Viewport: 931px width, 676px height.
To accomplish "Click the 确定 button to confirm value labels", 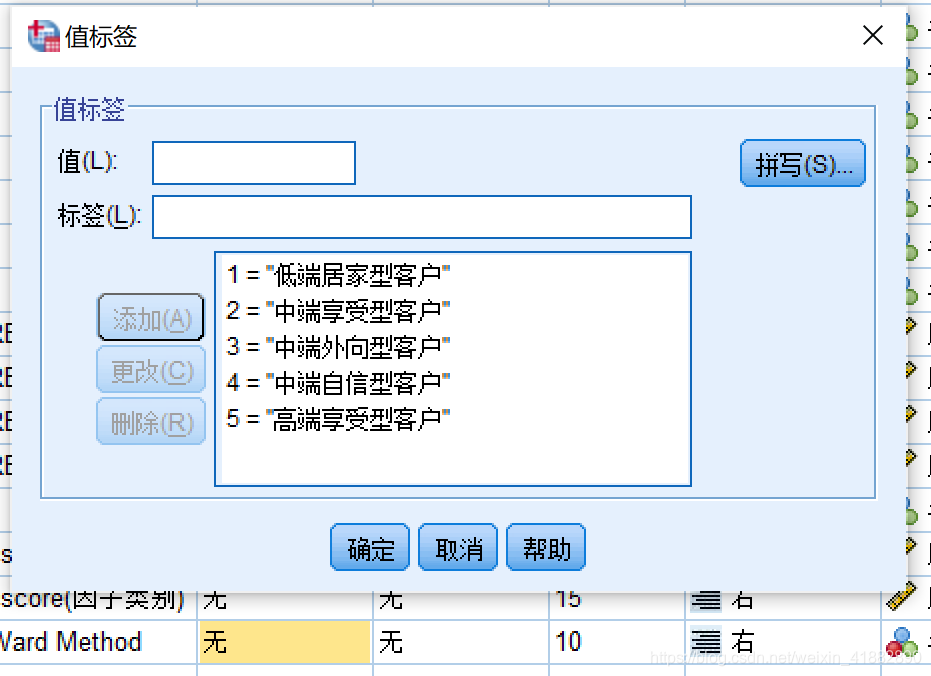I will [369, 547].
